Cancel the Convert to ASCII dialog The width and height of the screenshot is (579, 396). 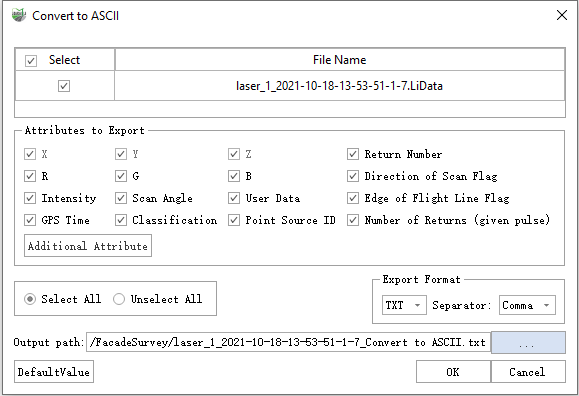pos(528,372)
